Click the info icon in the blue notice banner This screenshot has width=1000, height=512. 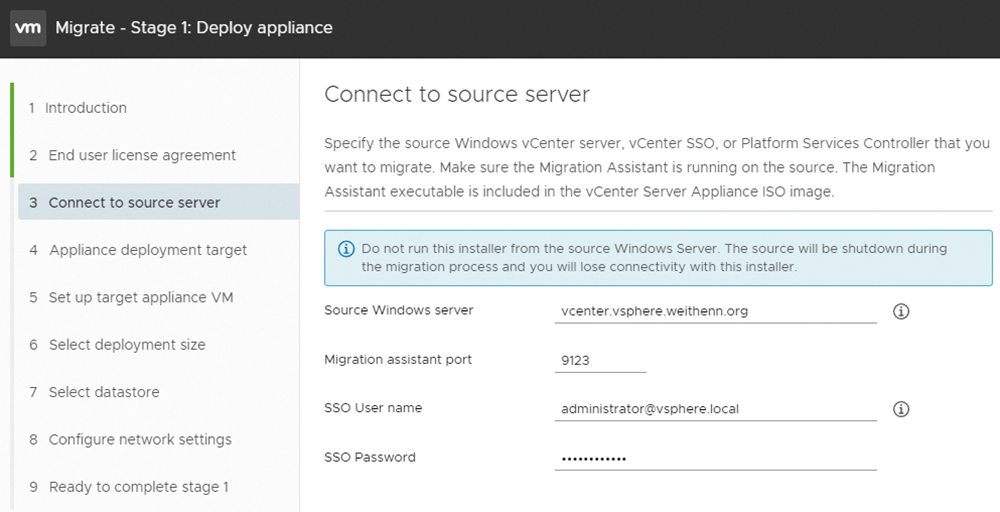tap(346, 249)
